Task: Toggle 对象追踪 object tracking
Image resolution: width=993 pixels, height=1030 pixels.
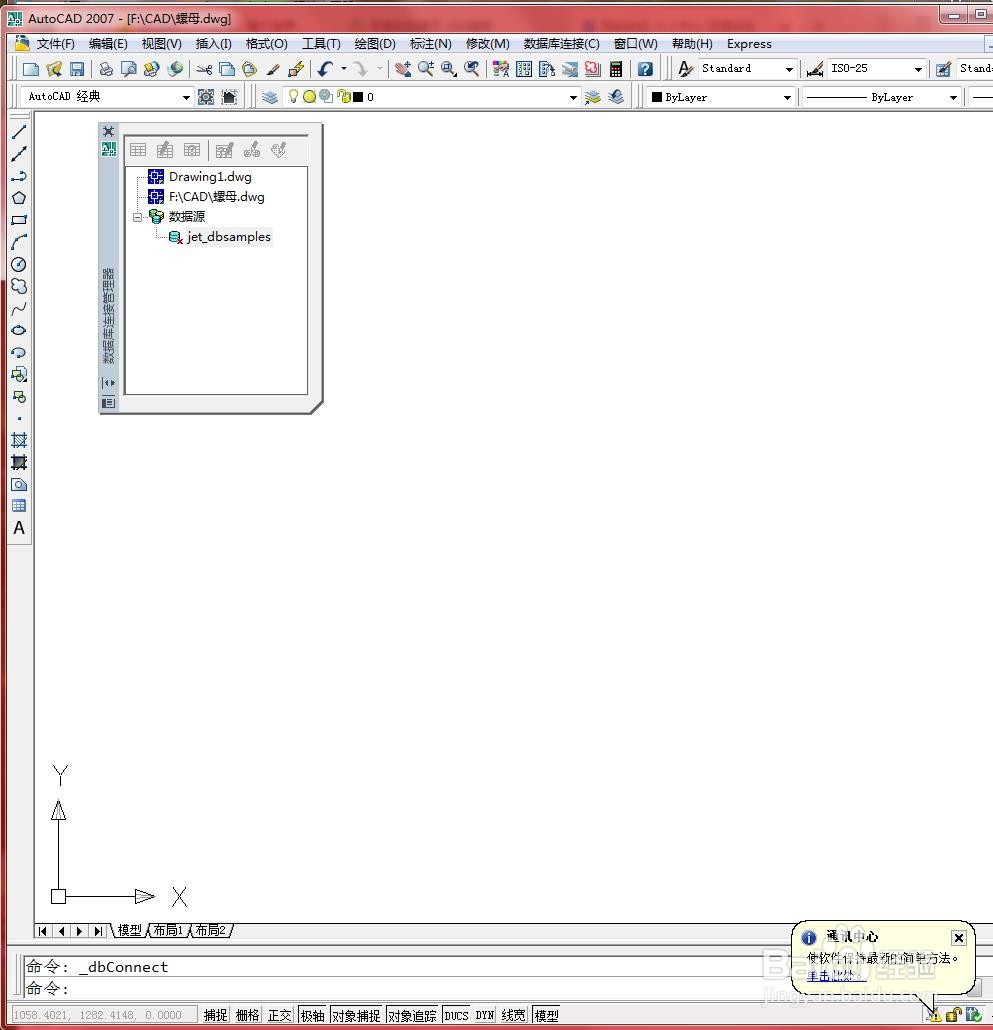Action: (x=412, y=1016)
